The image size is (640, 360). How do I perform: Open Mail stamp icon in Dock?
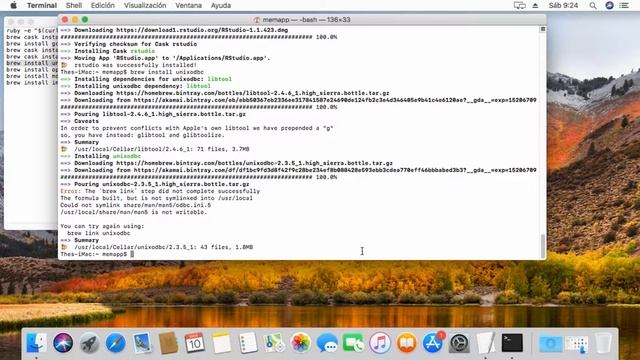pyautogui.click(x=142, y=342)
